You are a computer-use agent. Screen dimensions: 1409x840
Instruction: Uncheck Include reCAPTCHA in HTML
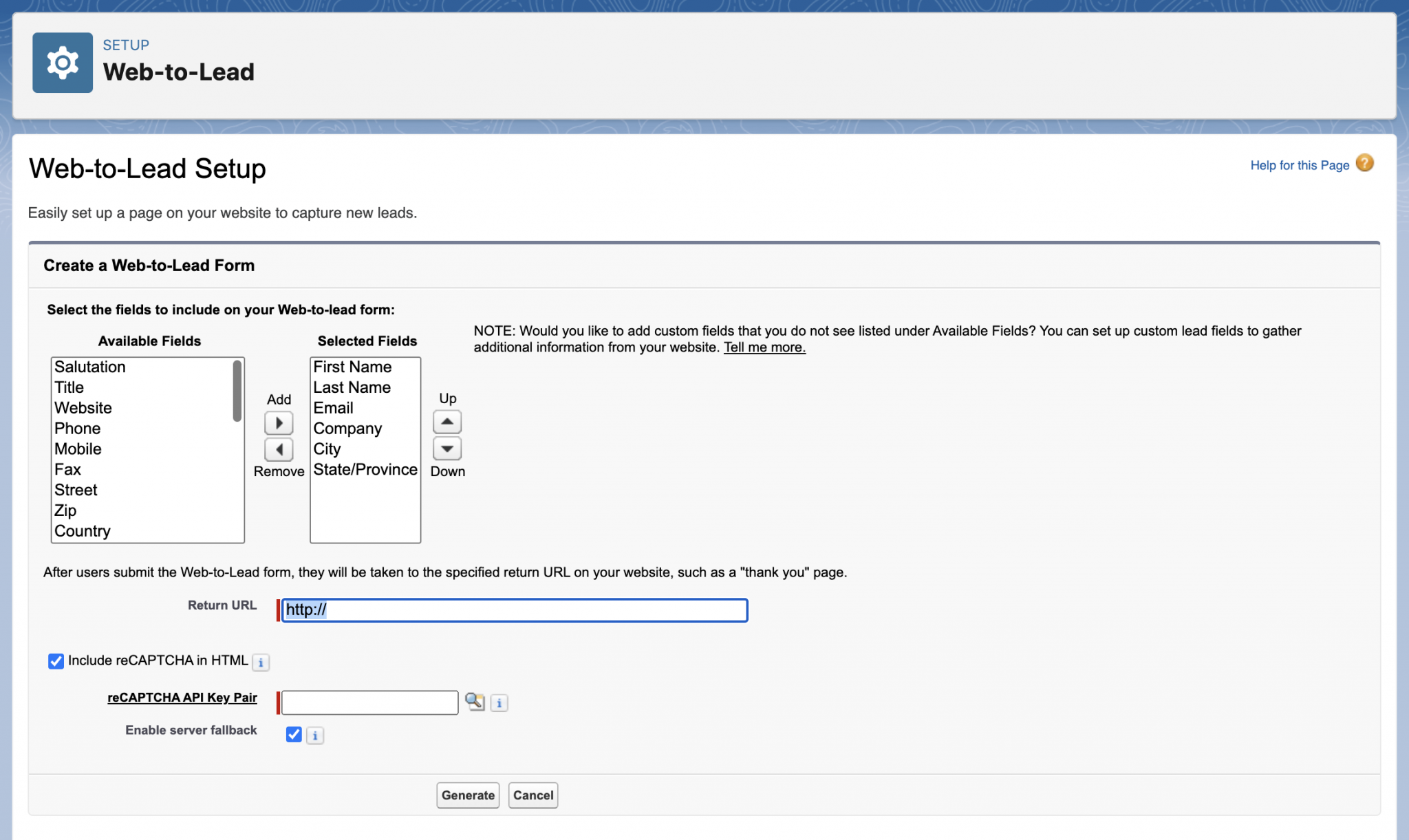55,661
